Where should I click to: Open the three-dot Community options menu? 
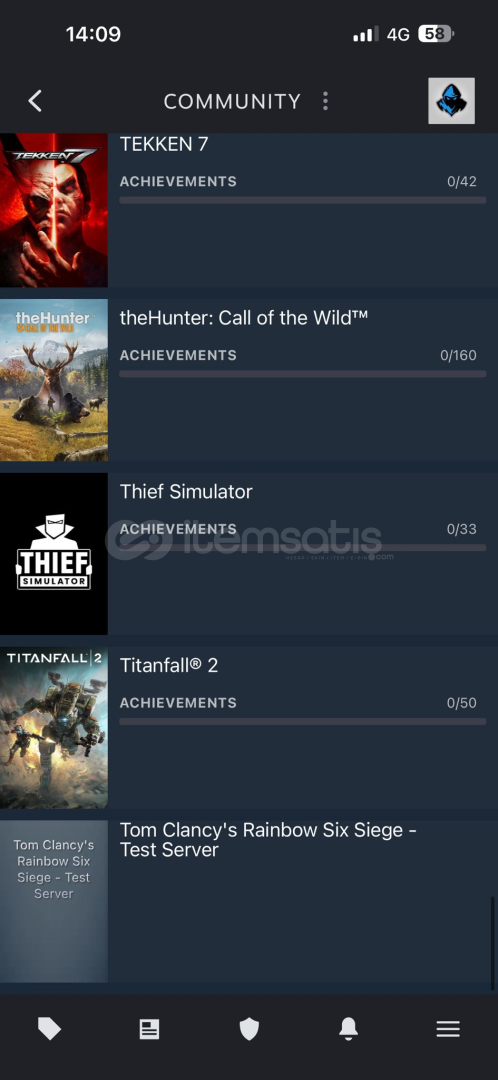coord(325,101)
